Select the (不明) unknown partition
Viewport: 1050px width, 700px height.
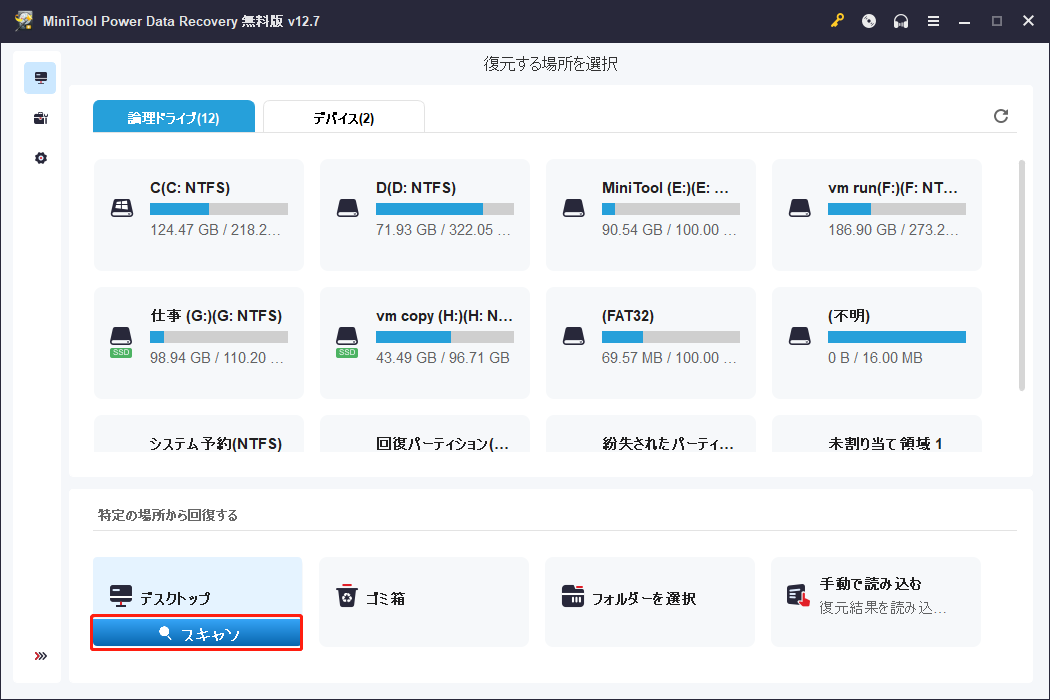pos(876,342)
